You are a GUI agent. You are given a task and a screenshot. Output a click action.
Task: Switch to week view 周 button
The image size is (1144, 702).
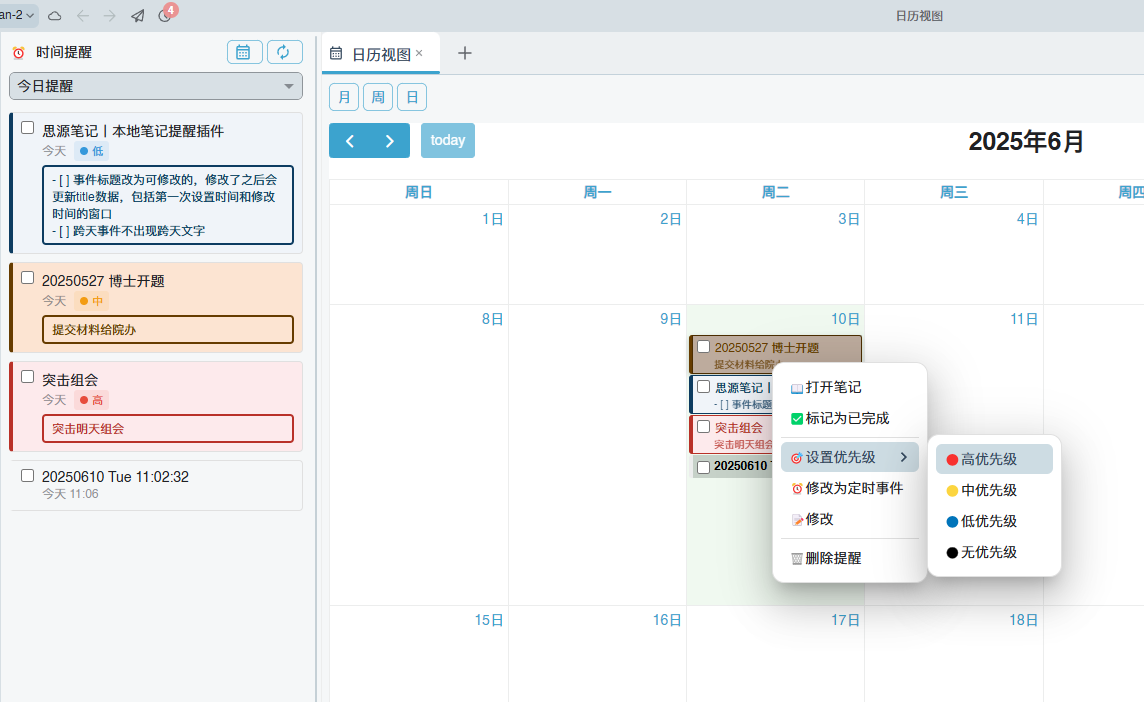point(378,97)
